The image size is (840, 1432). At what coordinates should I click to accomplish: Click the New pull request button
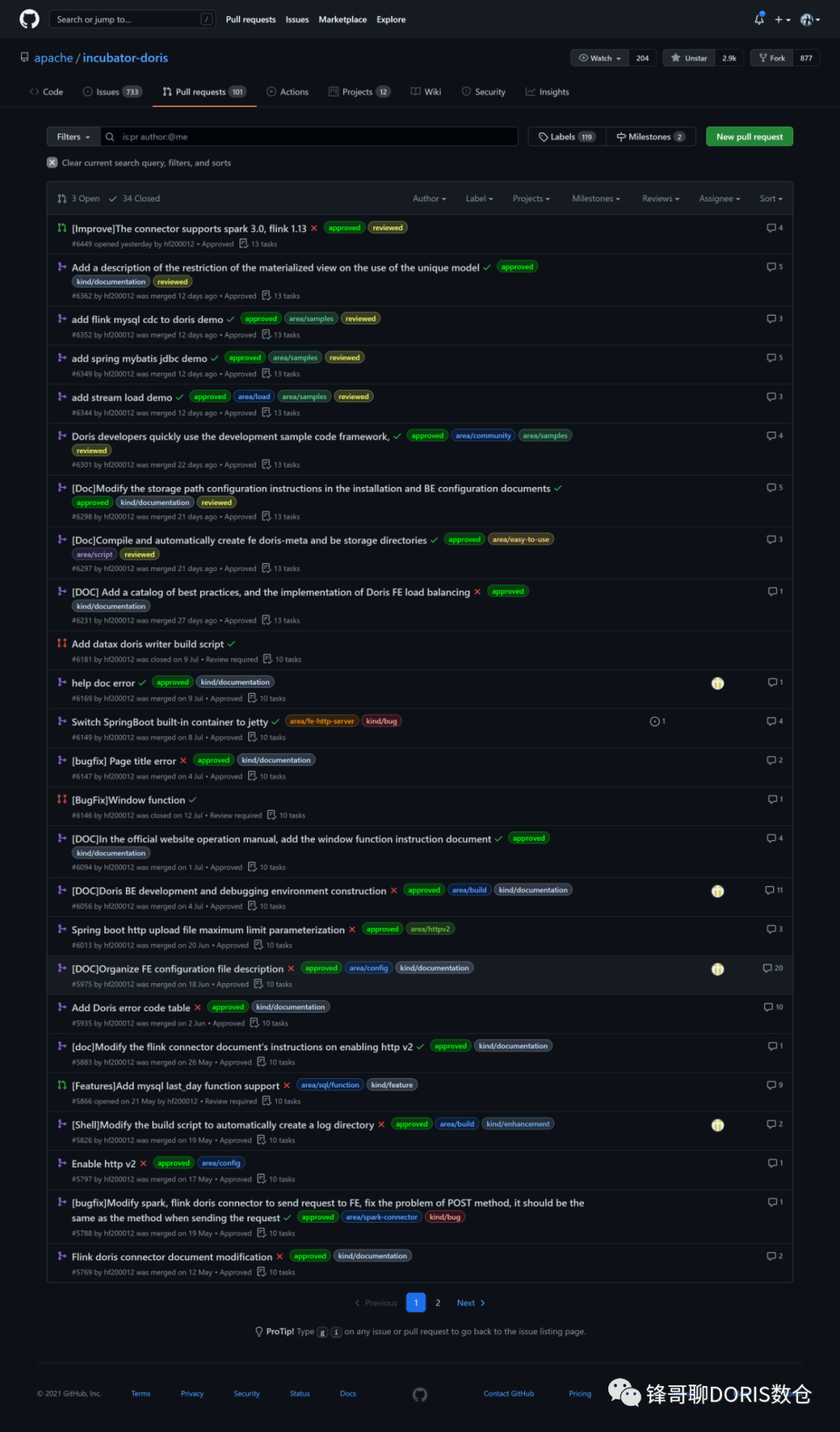(x=749, y=137)
